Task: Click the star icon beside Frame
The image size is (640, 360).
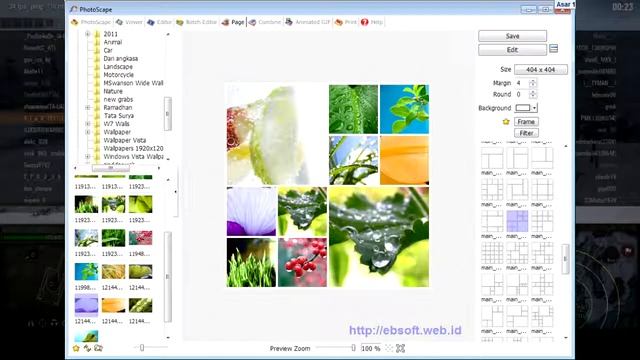Action: click(x=506, y=122)
